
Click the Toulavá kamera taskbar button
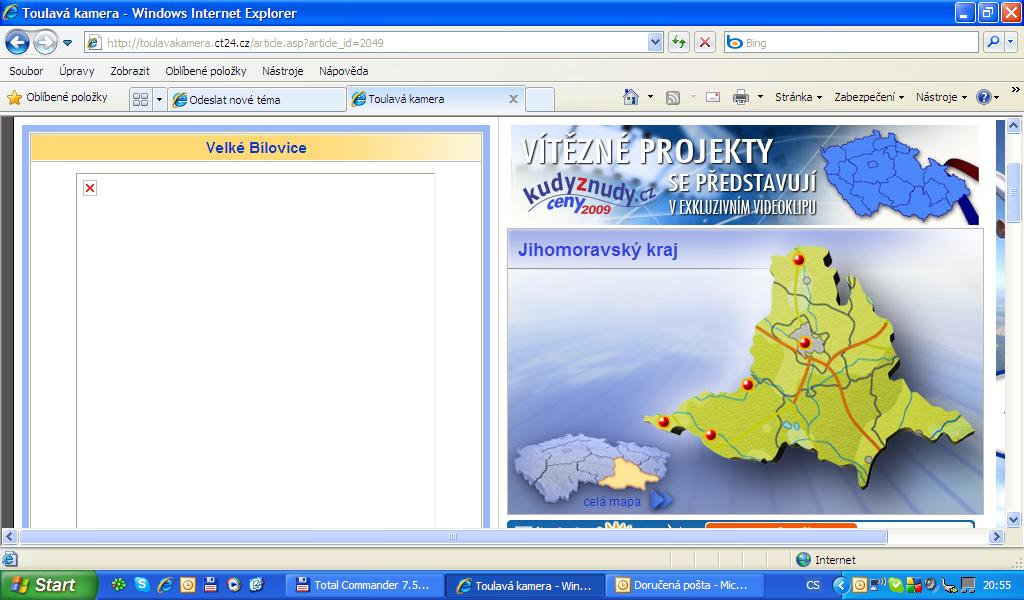point(525,585)
